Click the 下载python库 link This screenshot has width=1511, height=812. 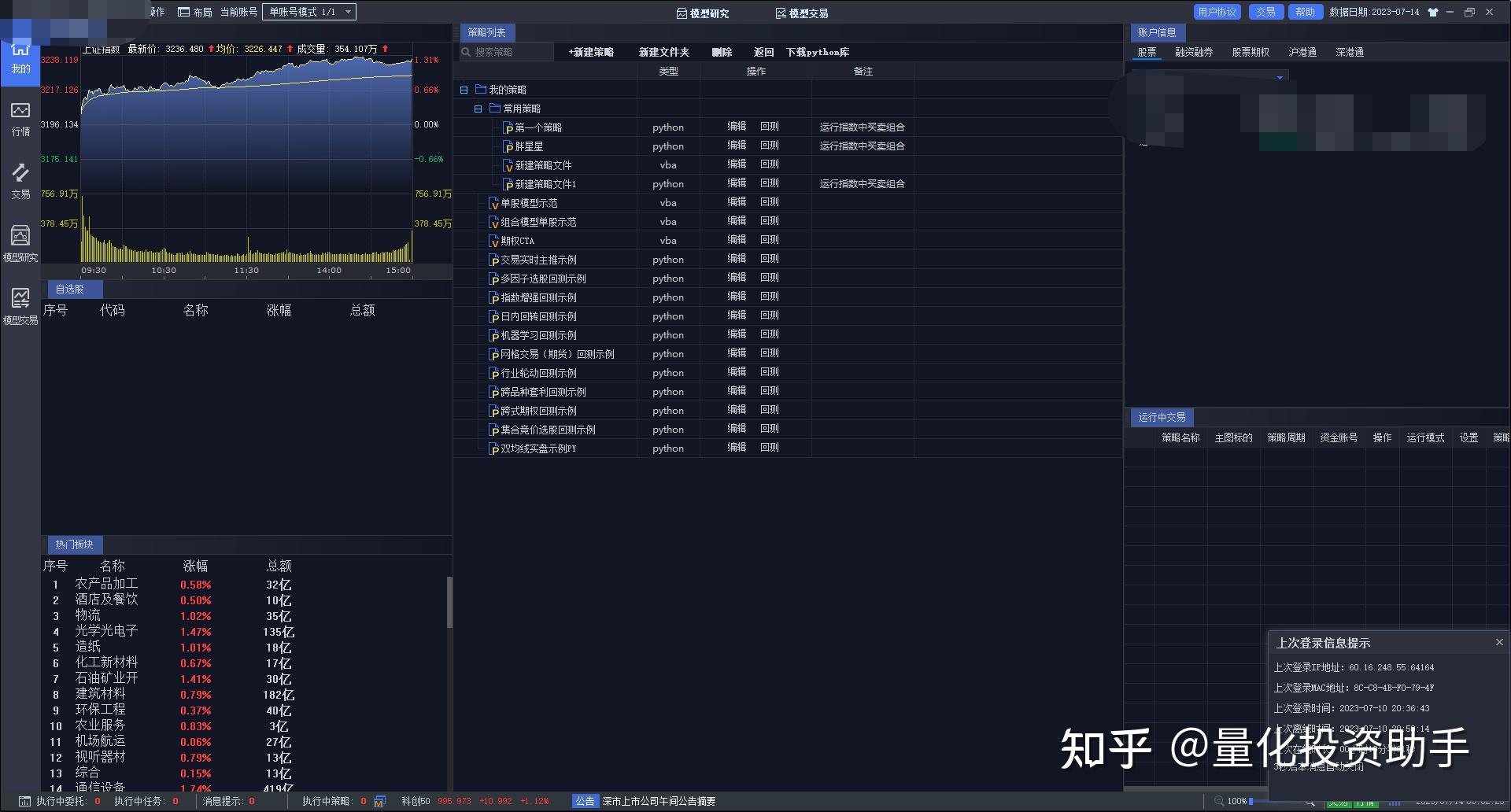[x=818, y=52]
